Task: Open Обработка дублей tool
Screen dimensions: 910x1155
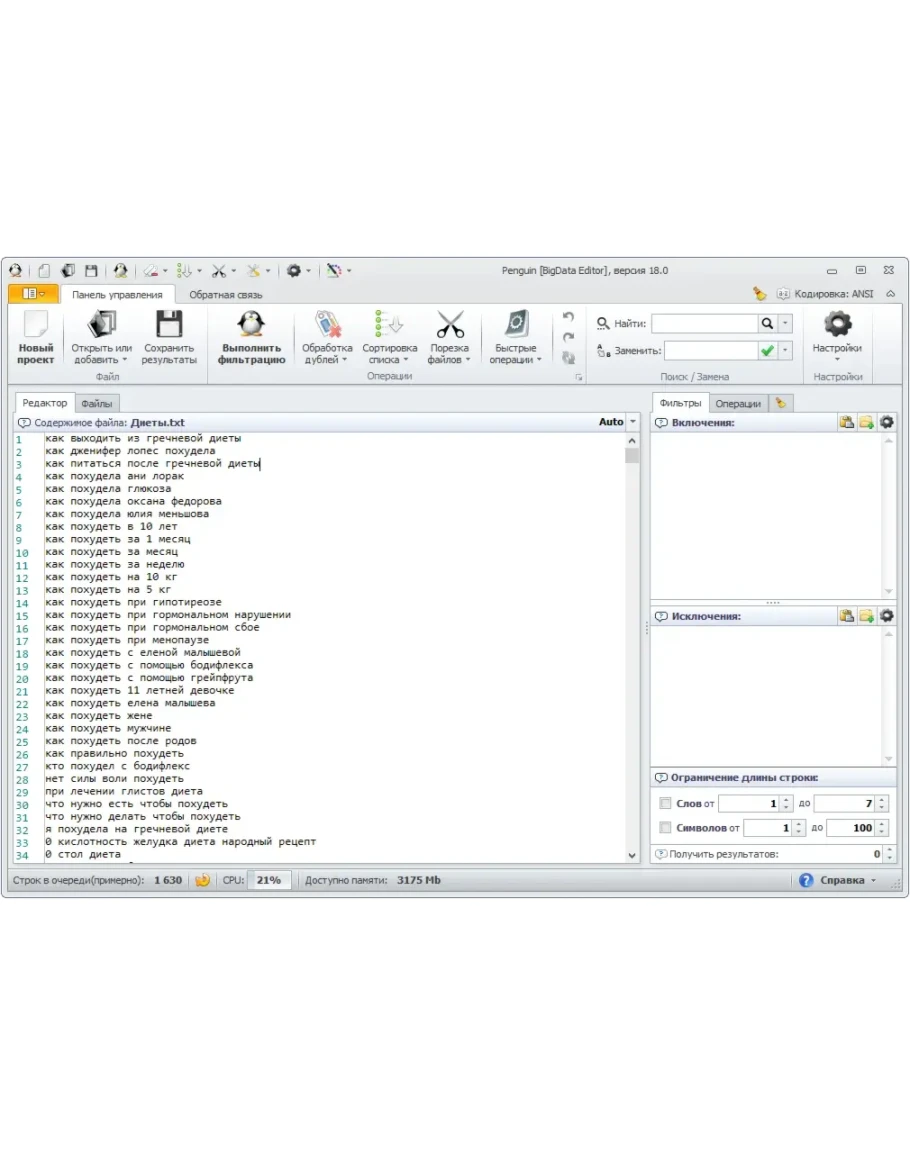Action: click(327, 326)
